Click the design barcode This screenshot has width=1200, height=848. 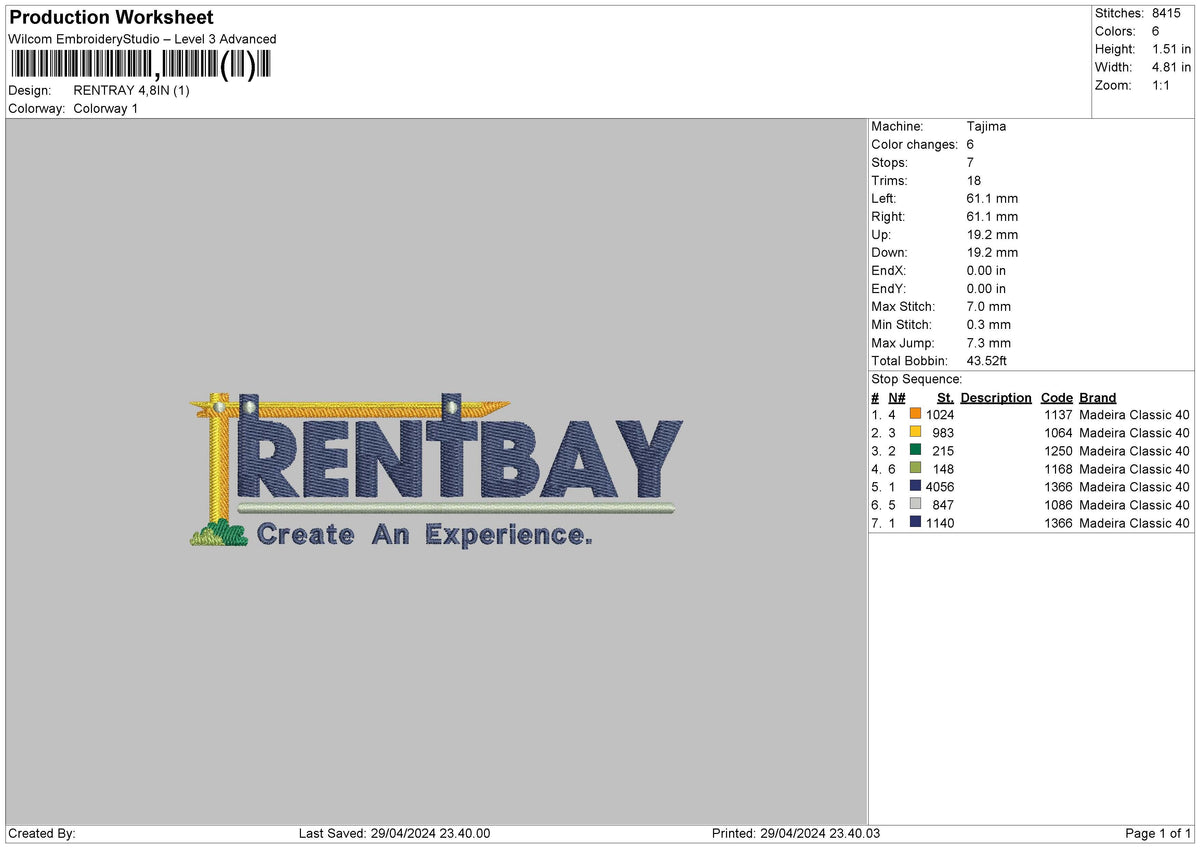click(x=140, y=66)
